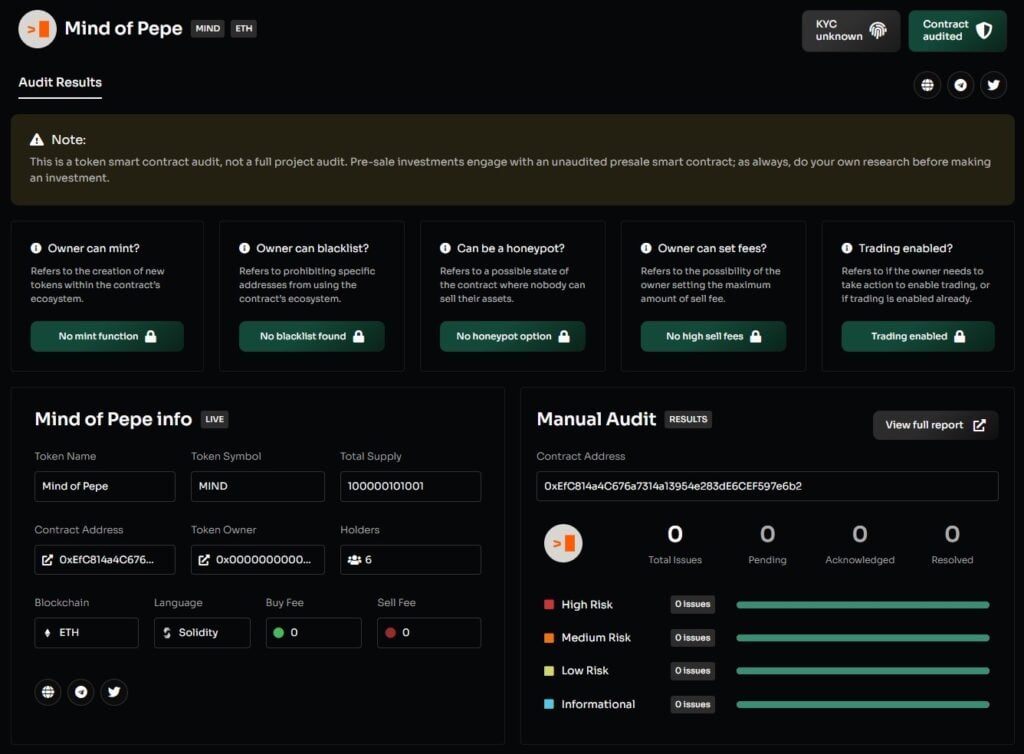Click the Mind of Pepe logo in header

pyautogui.click(x=37, y=29)
